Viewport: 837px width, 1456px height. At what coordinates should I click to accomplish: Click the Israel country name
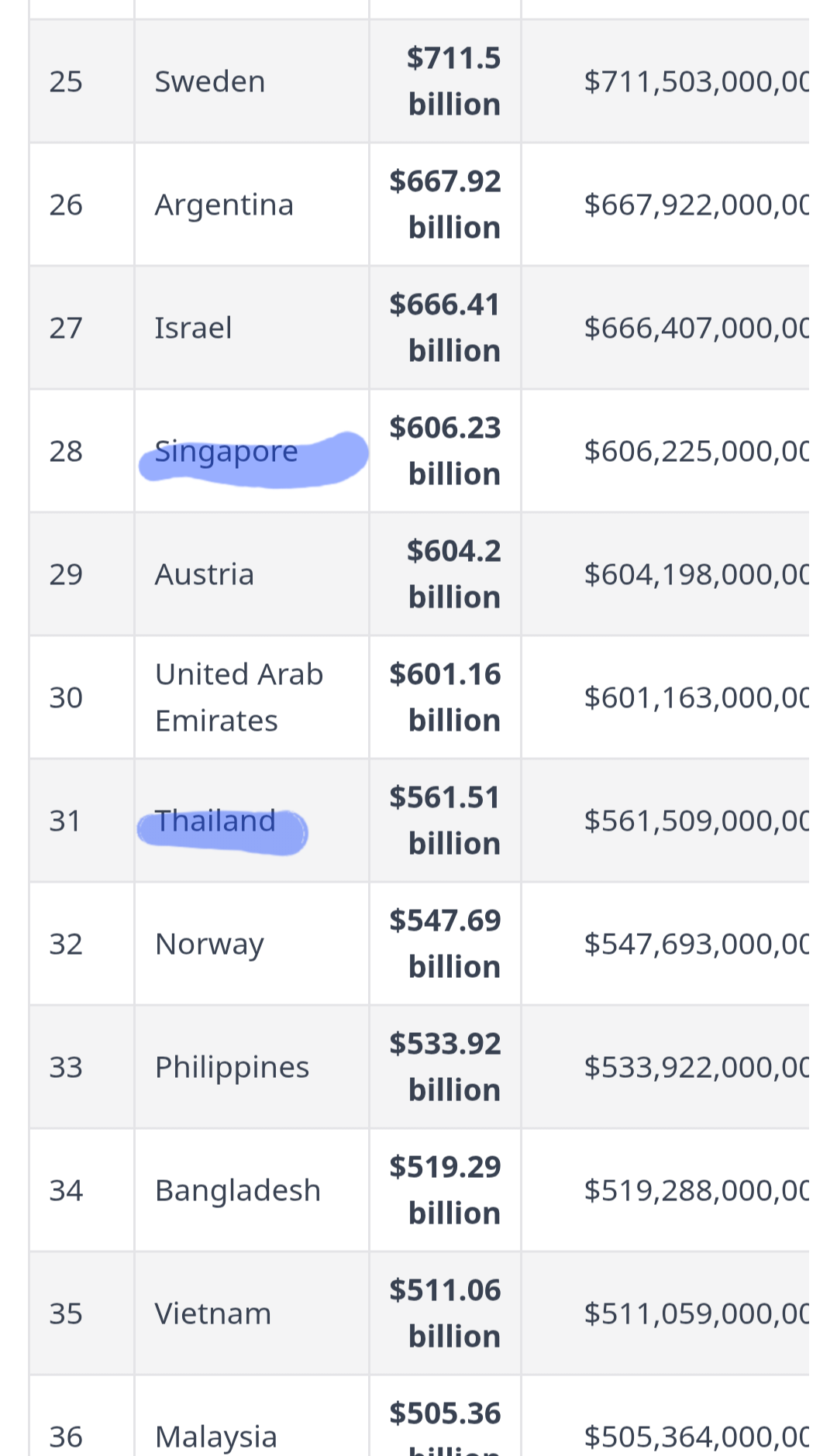[x=193, y=328]
